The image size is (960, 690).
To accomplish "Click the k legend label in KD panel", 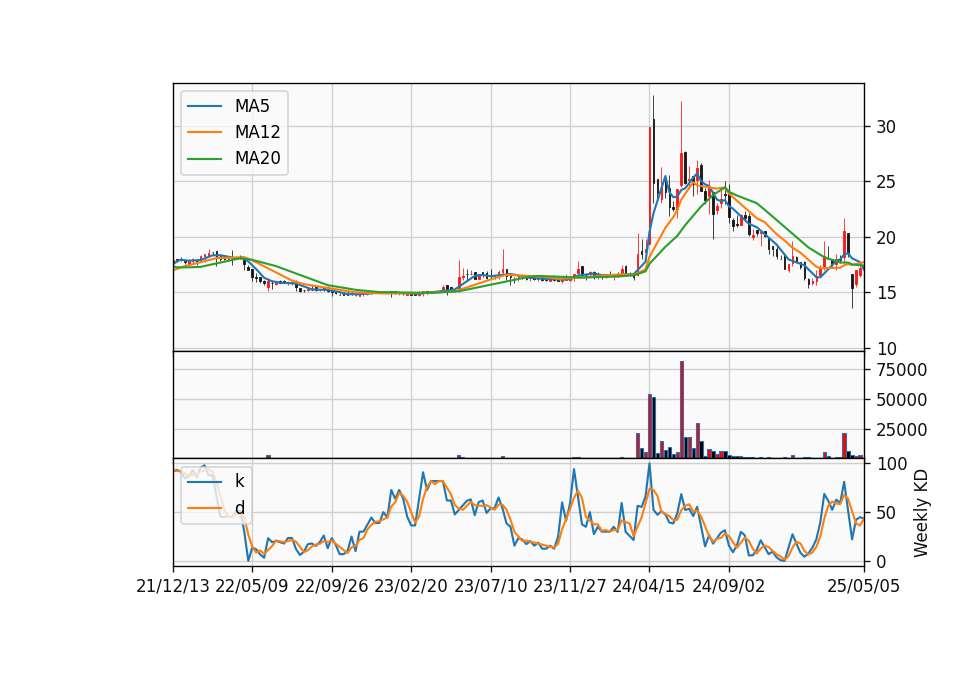I will [x=239, y=481].
